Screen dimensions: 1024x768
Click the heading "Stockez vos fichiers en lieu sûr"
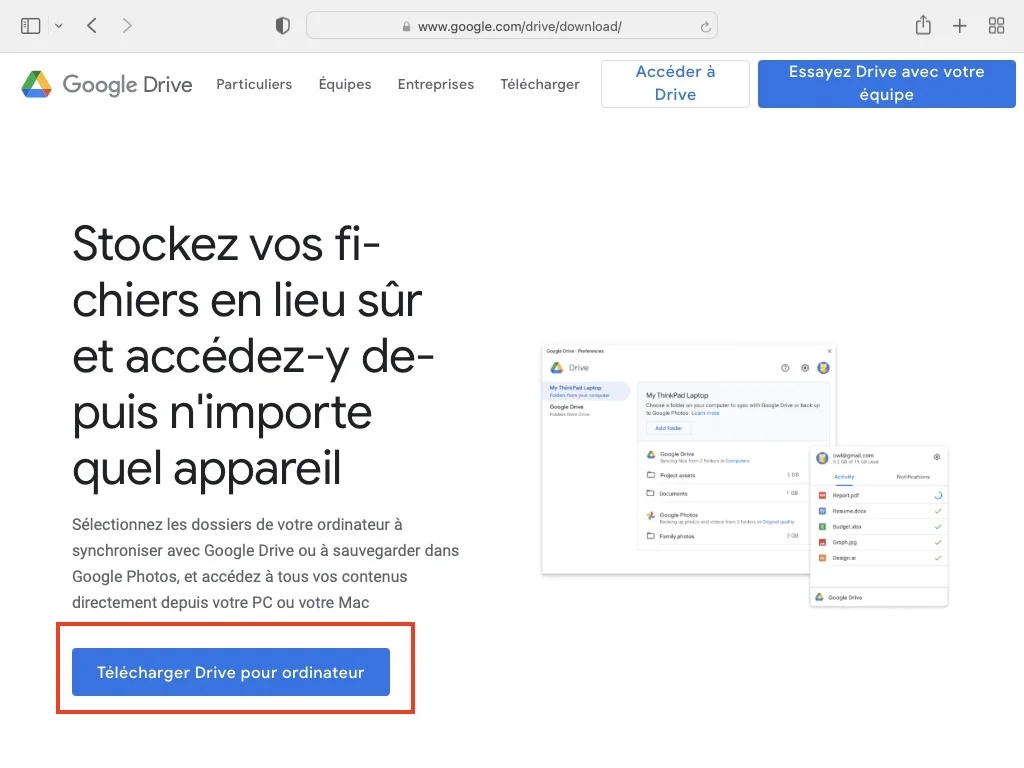[253, 356]
